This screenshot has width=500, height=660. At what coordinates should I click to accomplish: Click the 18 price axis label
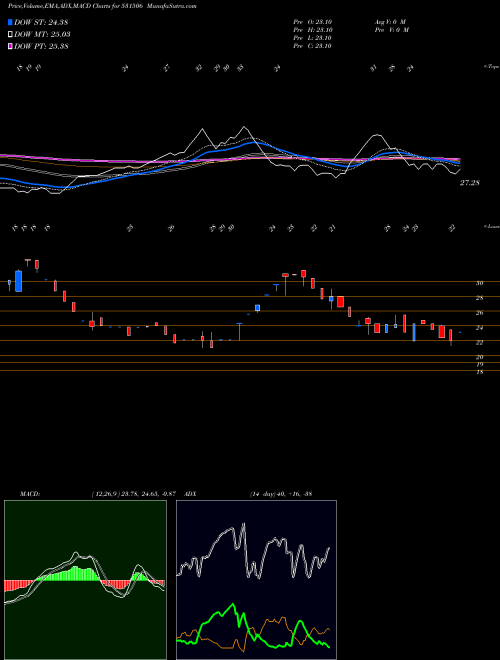coord(479,372)
